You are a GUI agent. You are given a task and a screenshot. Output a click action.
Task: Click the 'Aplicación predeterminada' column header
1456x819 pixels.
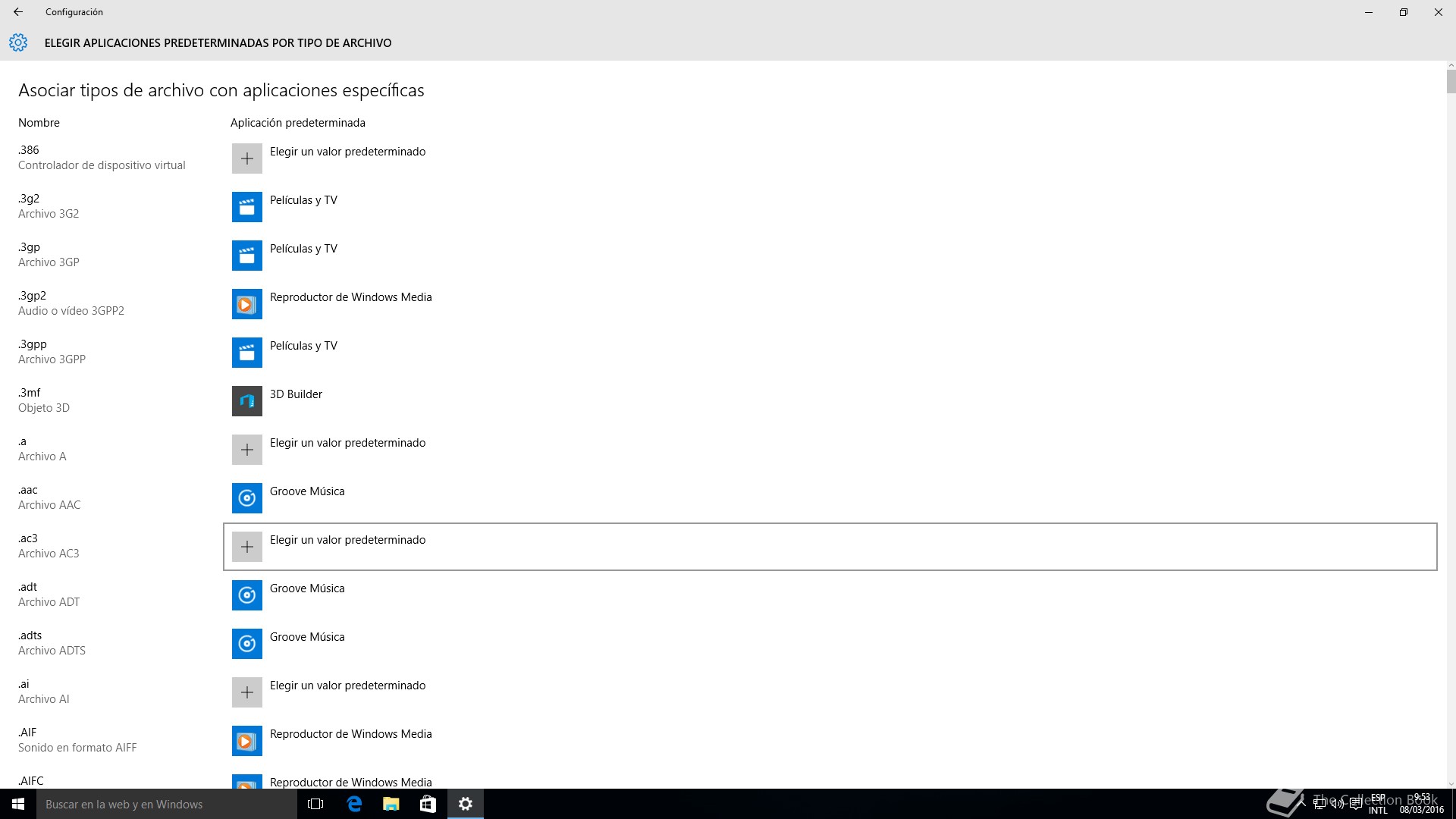(298, 123)
